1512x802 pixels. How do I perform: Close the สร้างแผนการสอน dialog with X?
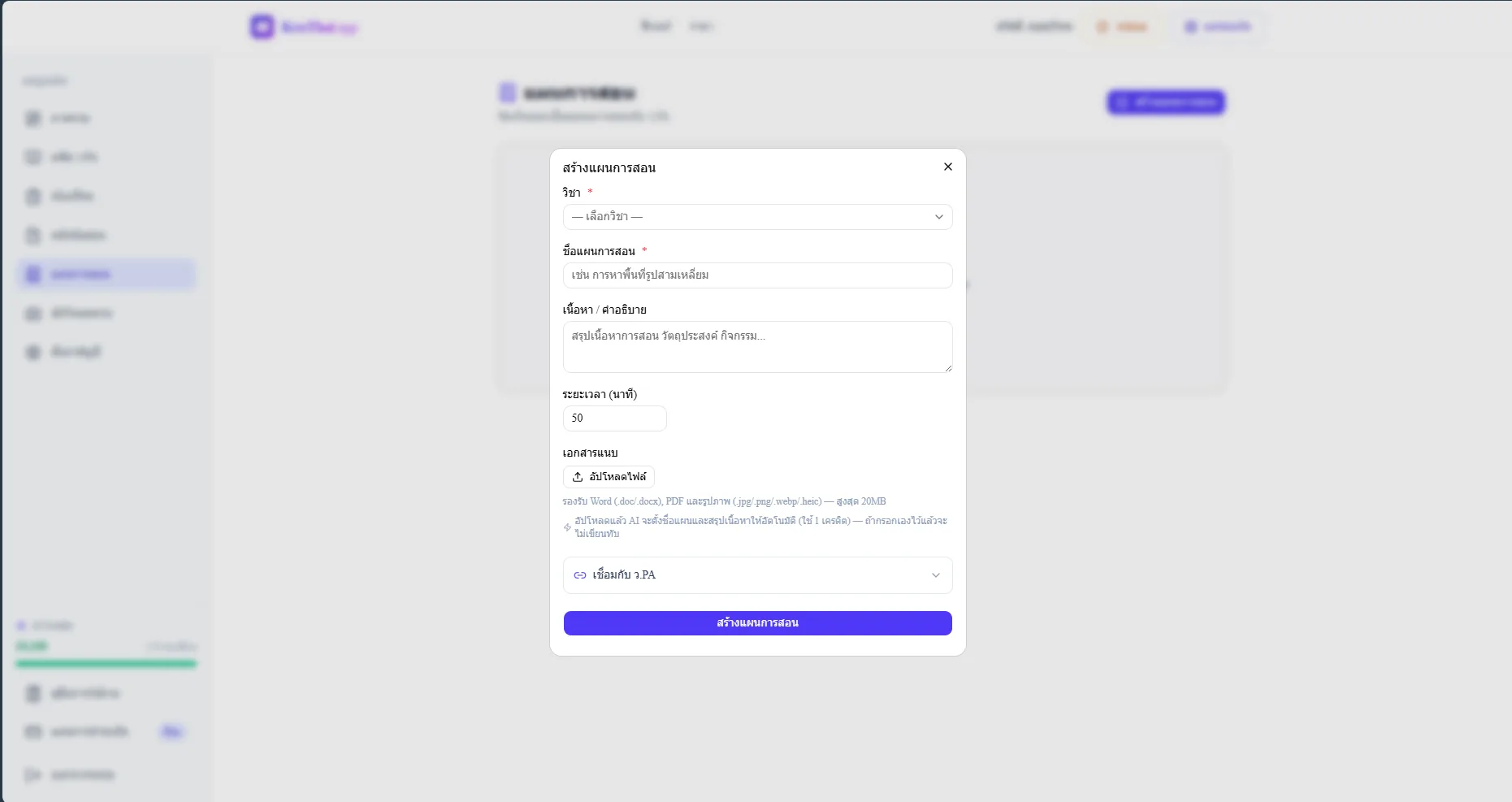coord(947,167)
